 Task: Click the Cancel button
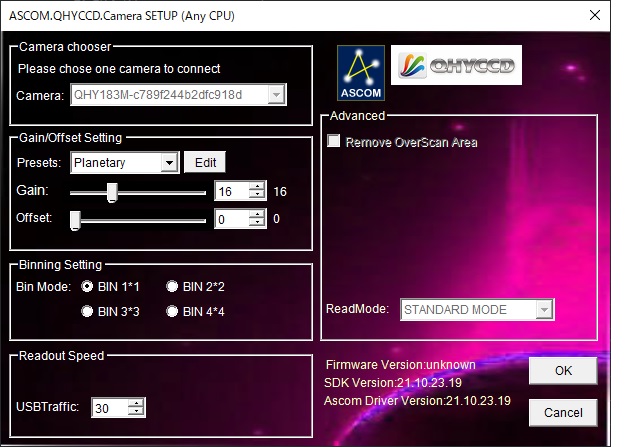tap(563, 413)
